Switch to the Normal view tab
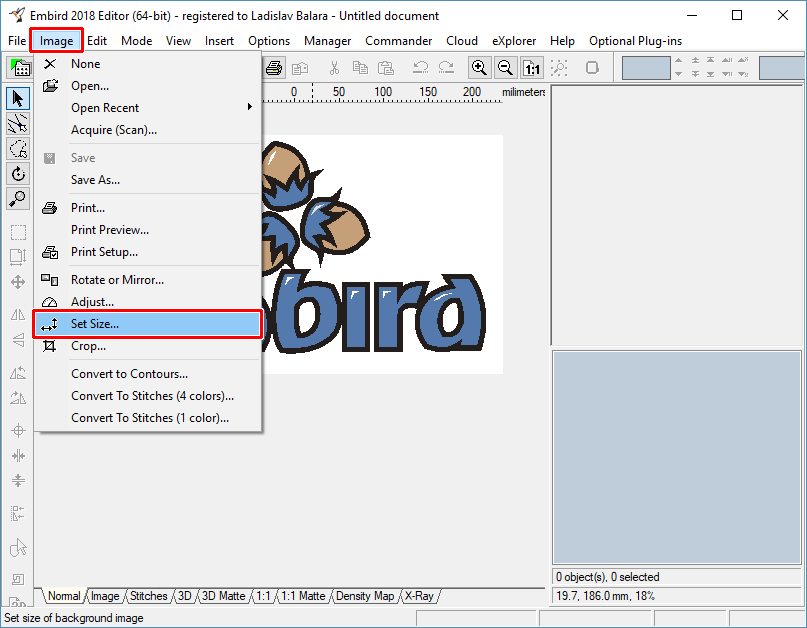The height and width of the screenshot is (628, 807). point(64,596)
